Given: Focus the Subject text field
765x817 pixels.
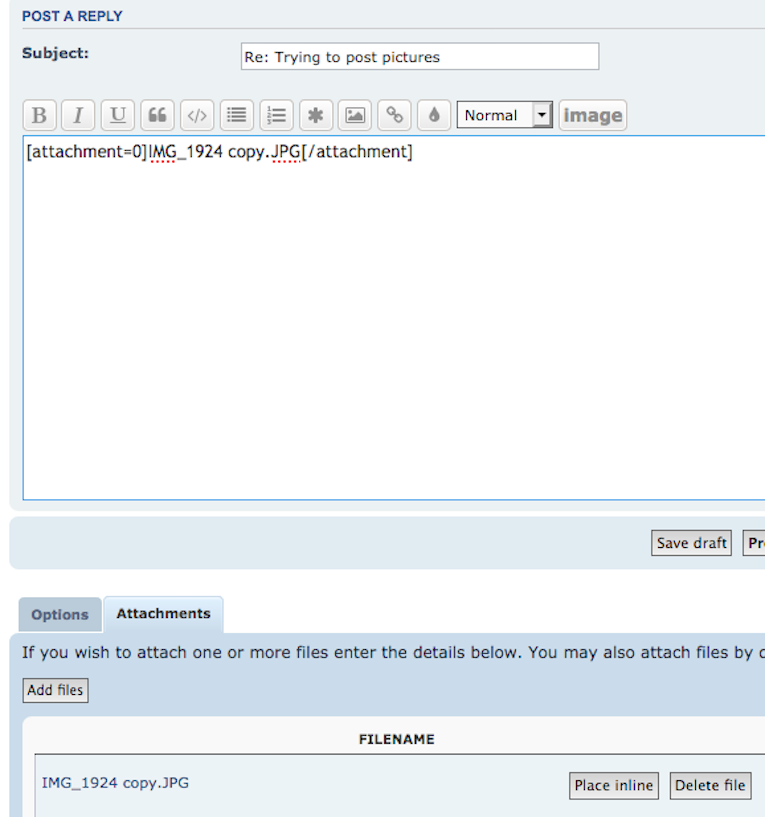Looking at the screenshot, I should pyautogui.click(x=420, y=57).
